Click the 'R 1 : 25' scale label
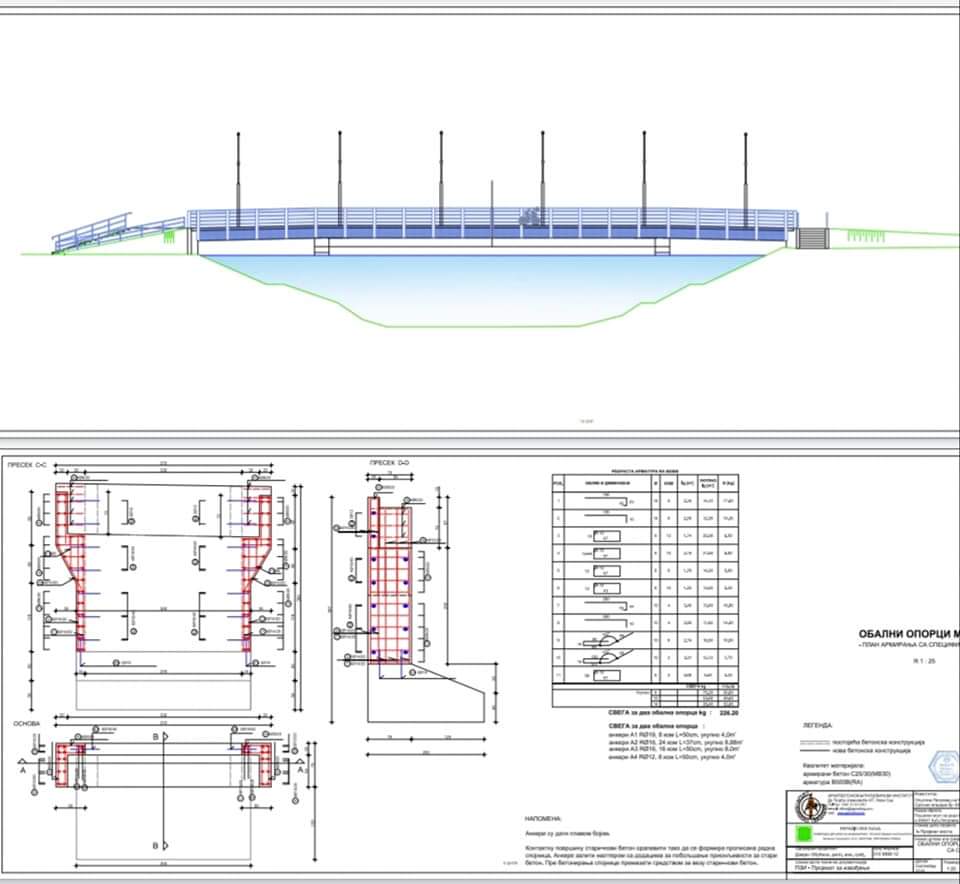The width and height of the screenshot is (960, 884). tap(924, 661)
